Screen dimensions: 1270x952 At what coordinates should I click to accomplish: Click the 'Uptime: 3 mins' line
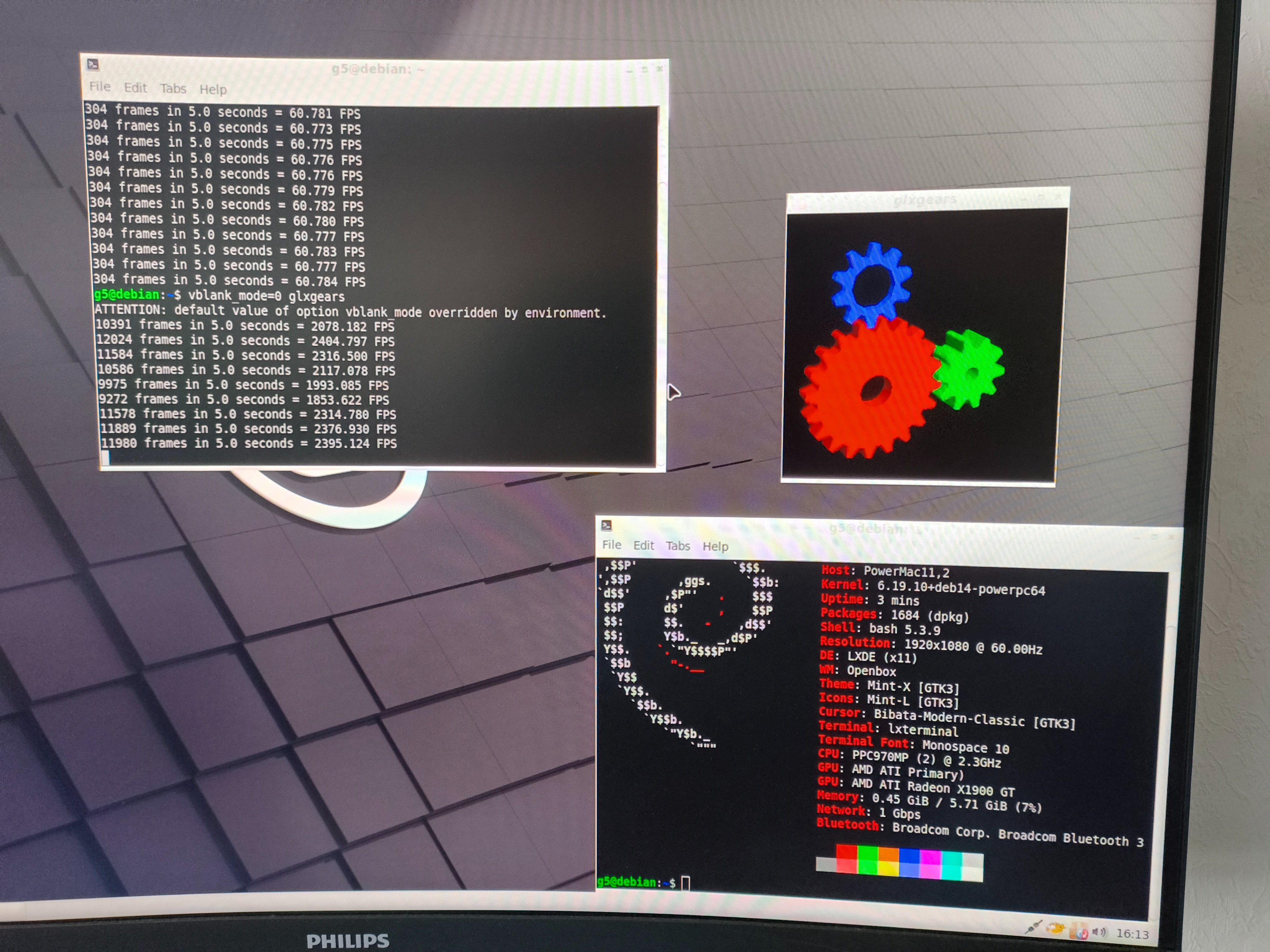(x=870, y=600)
